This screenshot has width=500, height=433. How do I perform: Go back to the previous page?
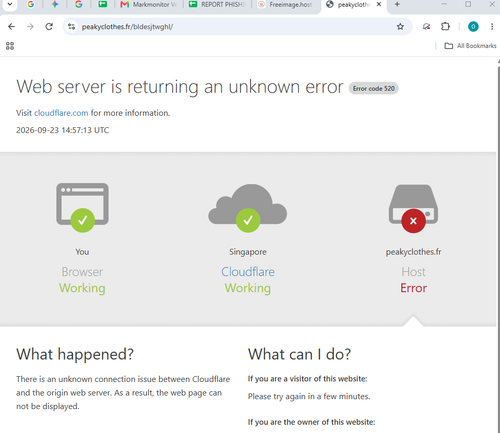[x=11, y=27]
